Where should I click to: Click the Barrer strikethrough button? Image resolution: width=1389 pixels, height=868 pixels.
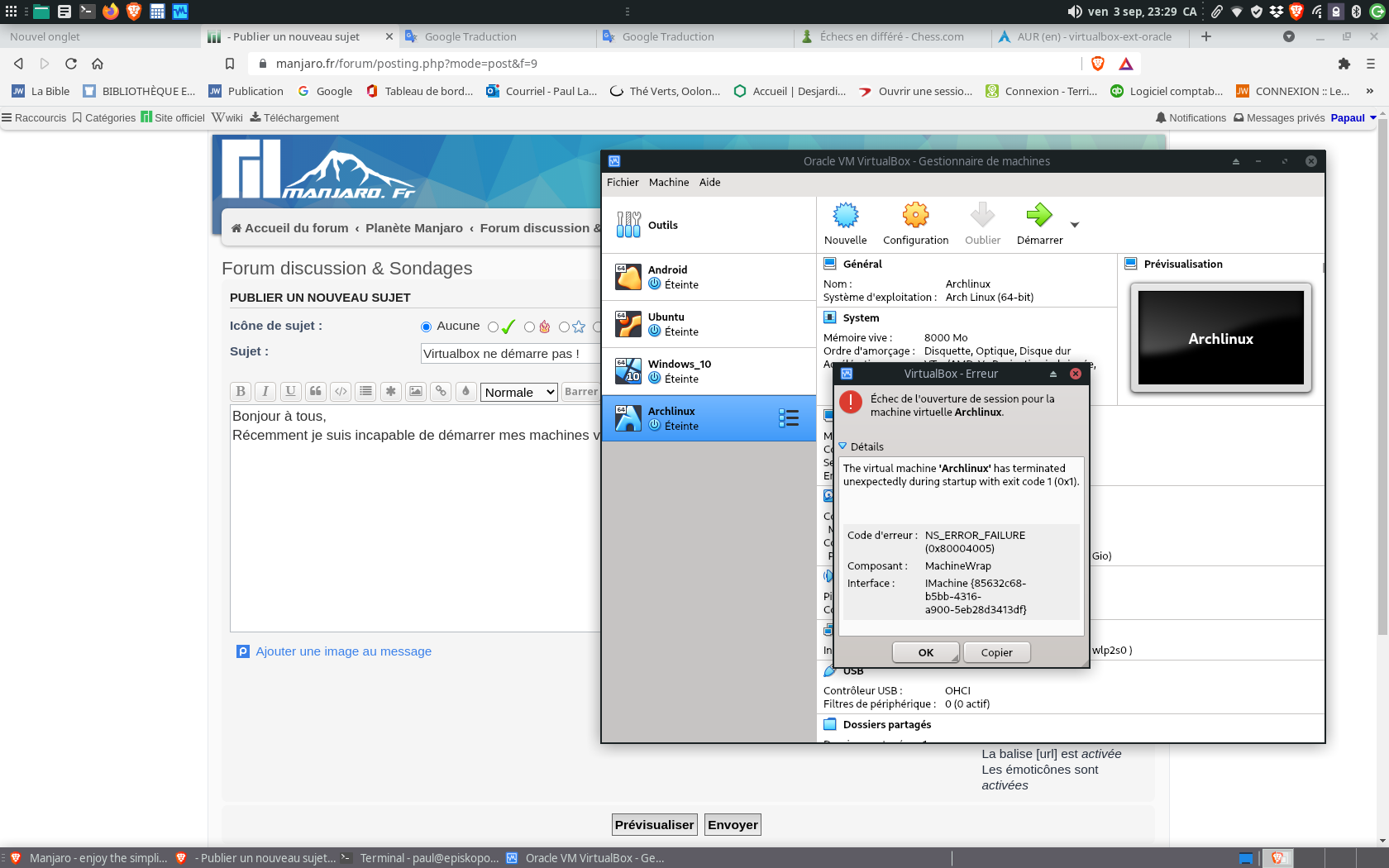580,392
